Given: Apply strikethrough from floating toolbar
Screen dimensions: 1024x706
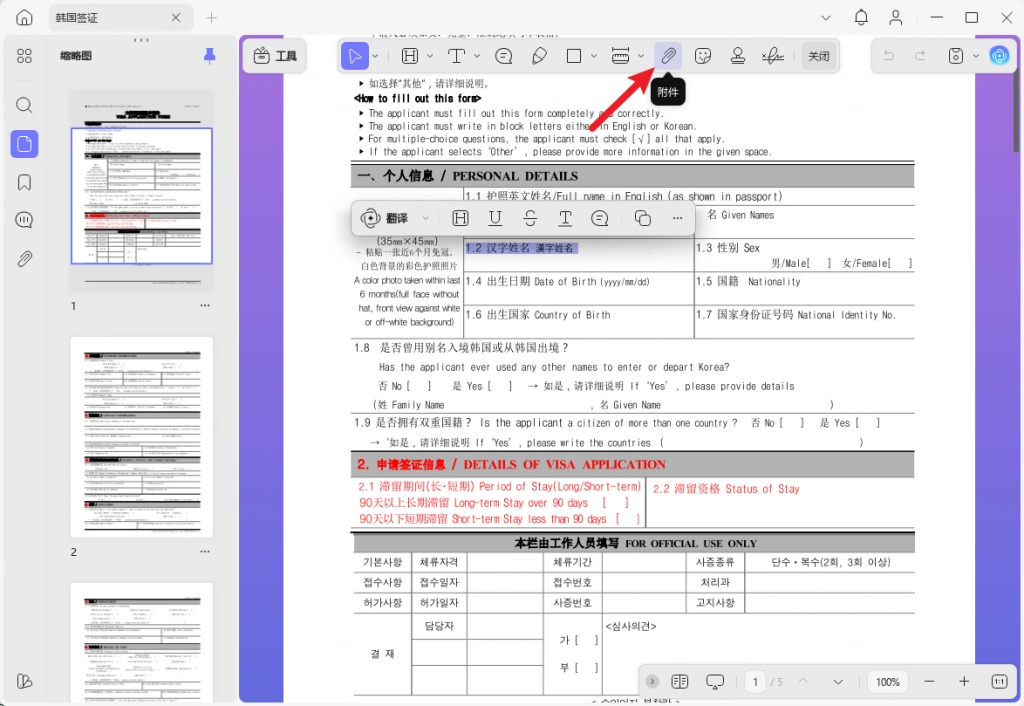Looking at the screenshot, I should 530,218.
